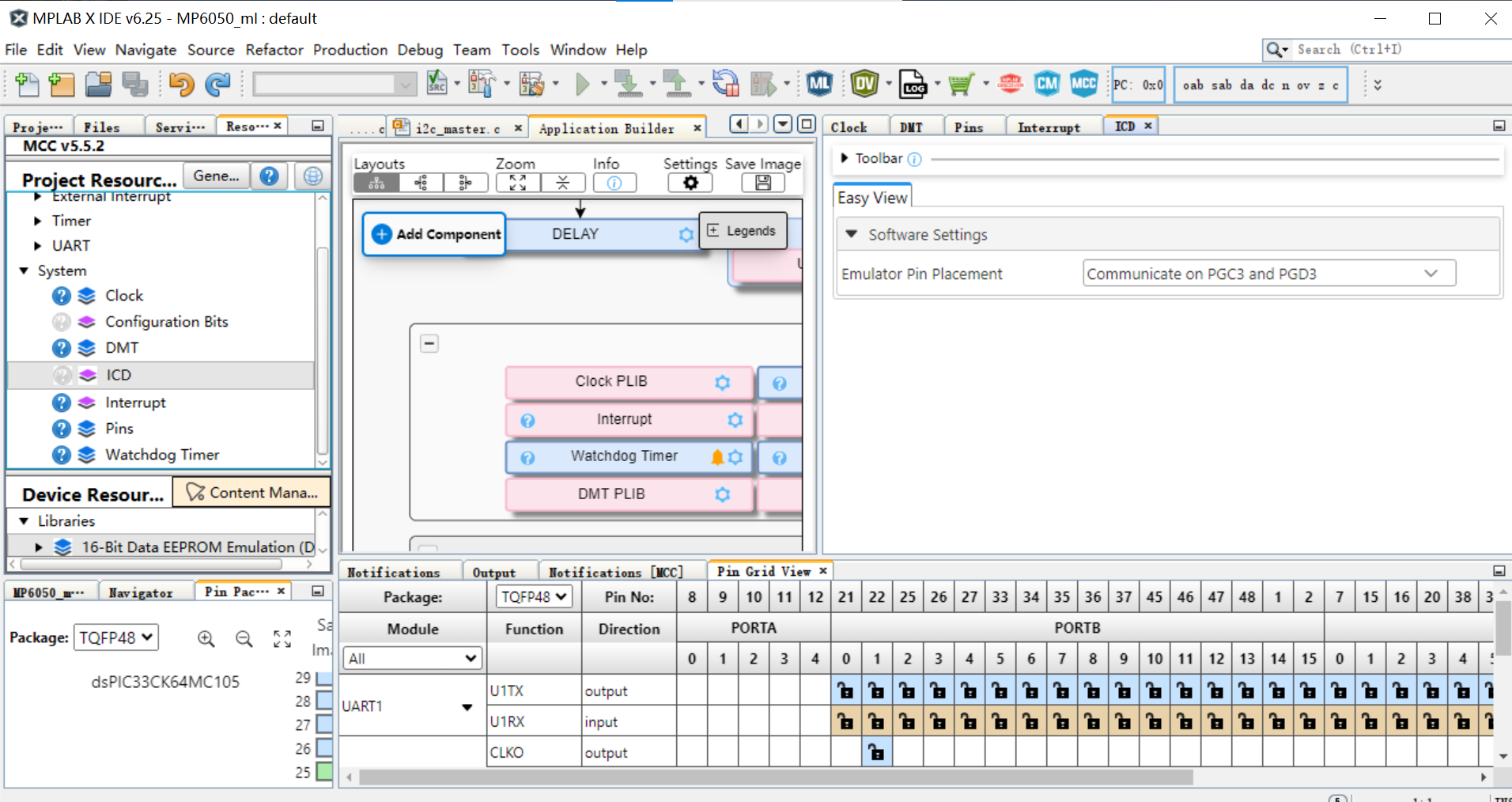Viewport: 1512px width, 802px height.
Task: Toggle the U1RX lock on PORTB 10
Action: click(1155, 721)
